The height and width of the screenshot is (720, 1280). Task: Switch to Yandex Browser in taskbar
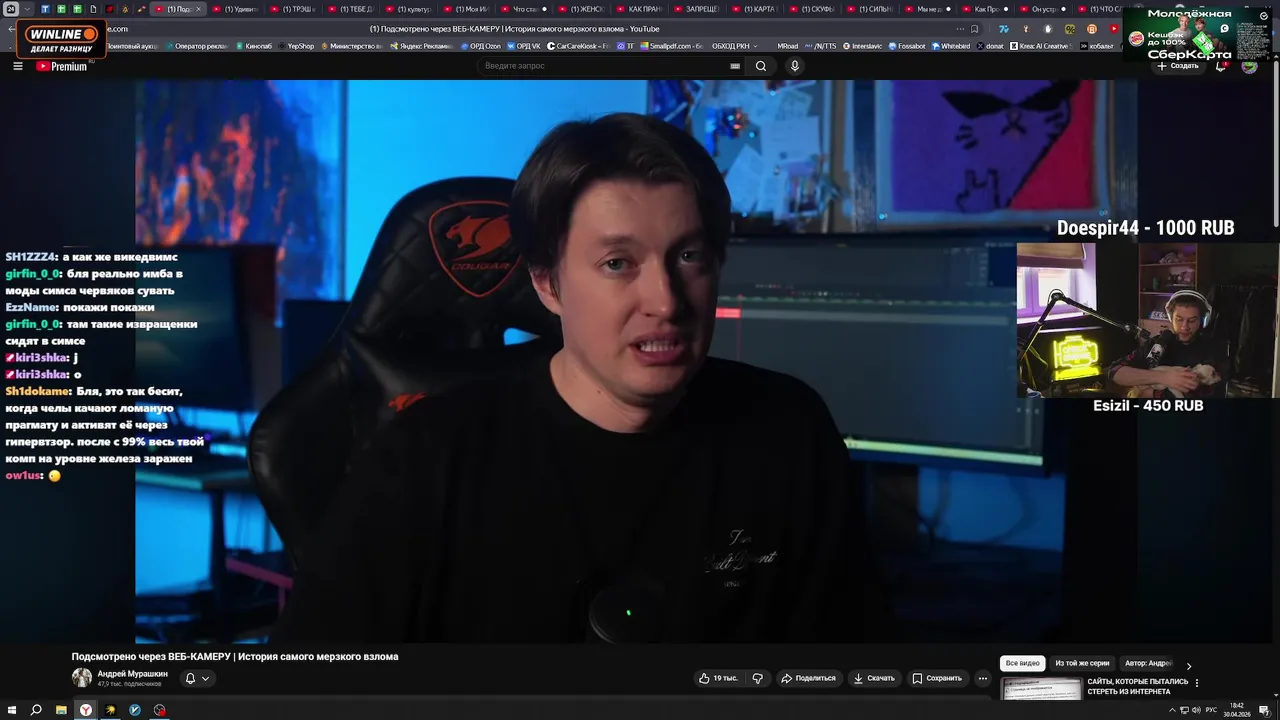(86, 710)
